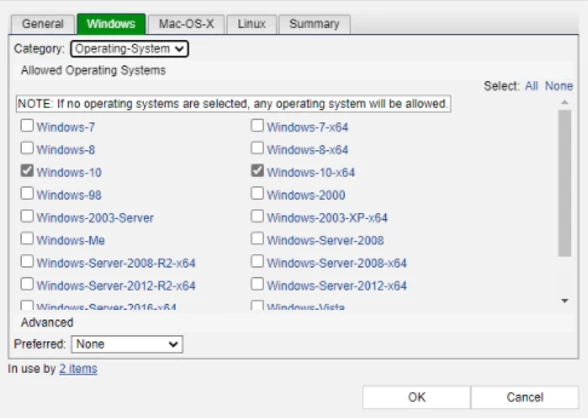The height and width of the screenshot is (418, 588).
Task: Click the scroll up arrow in the OS list
Action: pos(565,102)
